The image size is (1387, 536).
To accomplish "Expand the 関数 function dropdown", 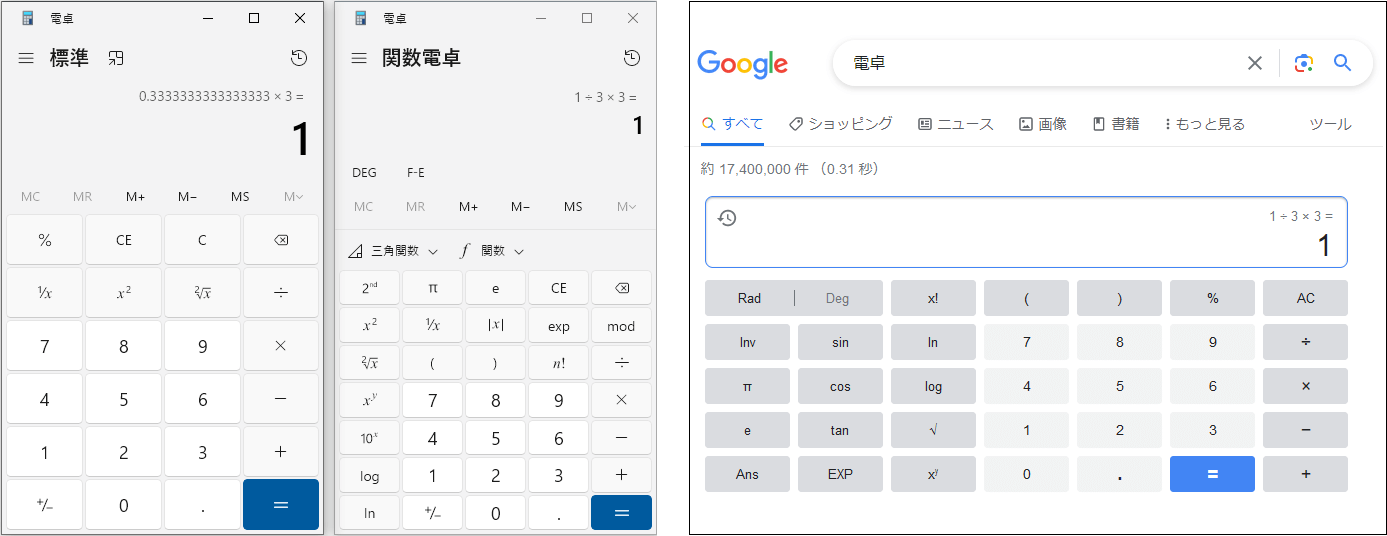I will [492, 251].
